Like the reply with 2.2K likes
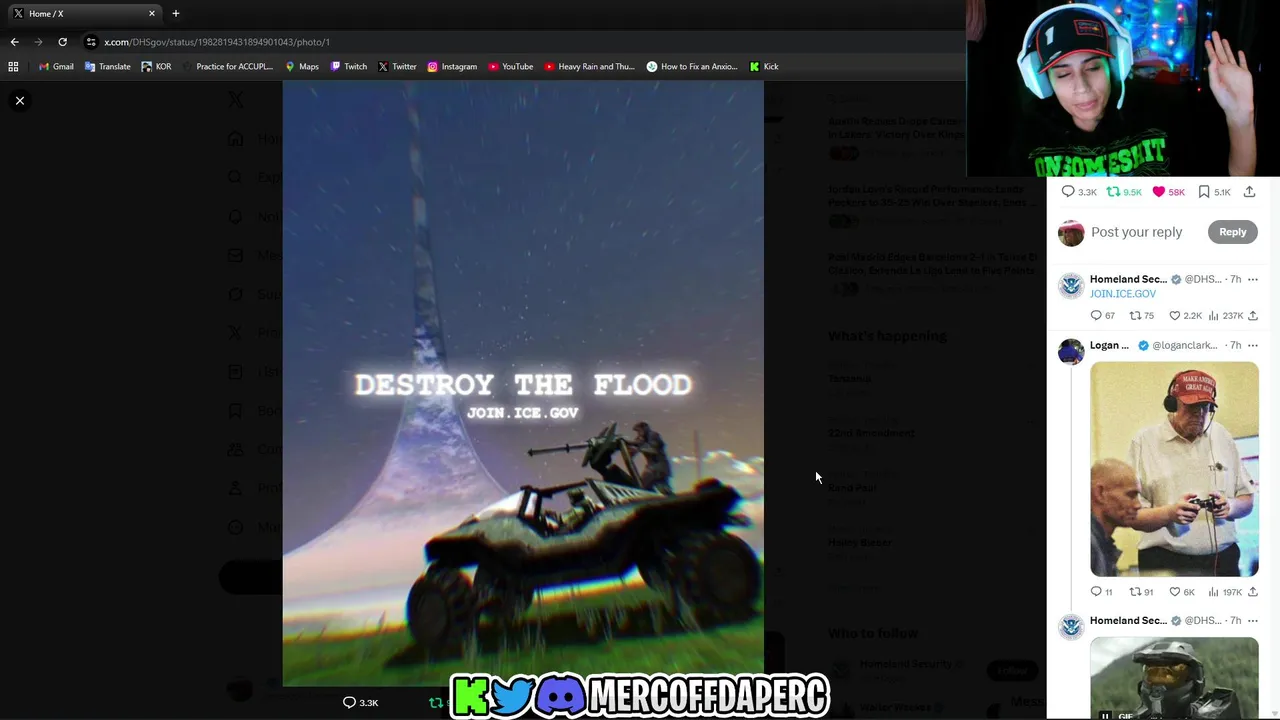Screen dimensions: 1280x720 (x=1186, y=315)
